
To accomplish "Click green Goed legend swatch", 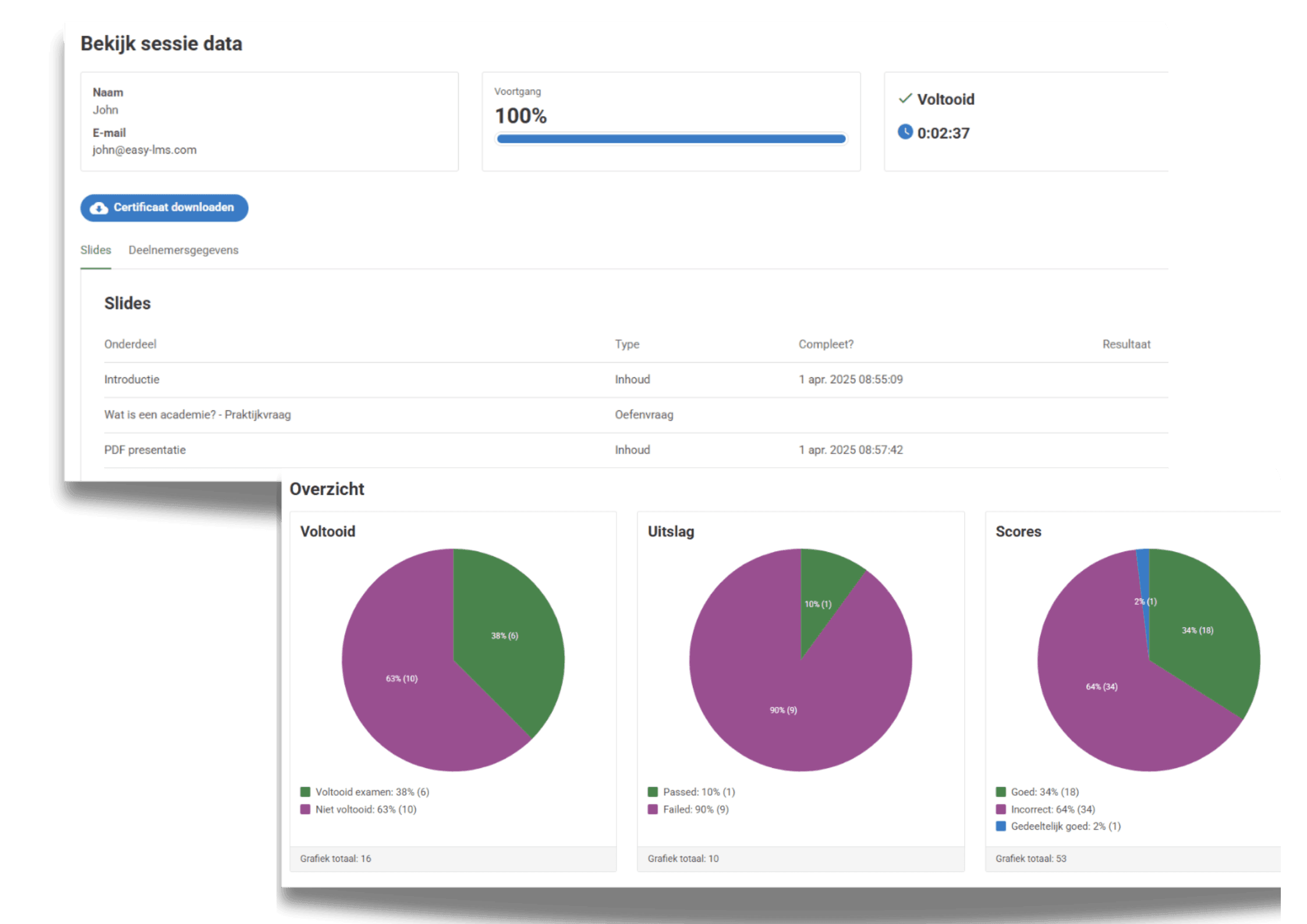I will (1001, 792).
